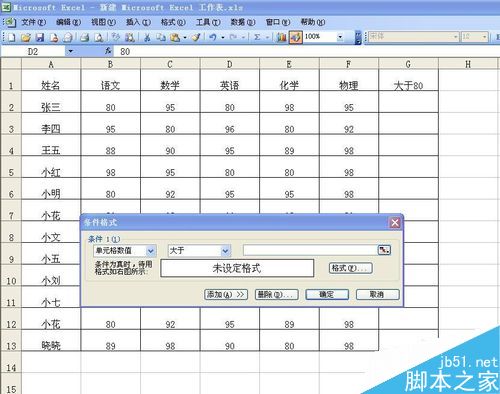Viewport: 500px width, 394px height.
Task: Click the Print Preview toolbar icon
Action: click(99, 37)
